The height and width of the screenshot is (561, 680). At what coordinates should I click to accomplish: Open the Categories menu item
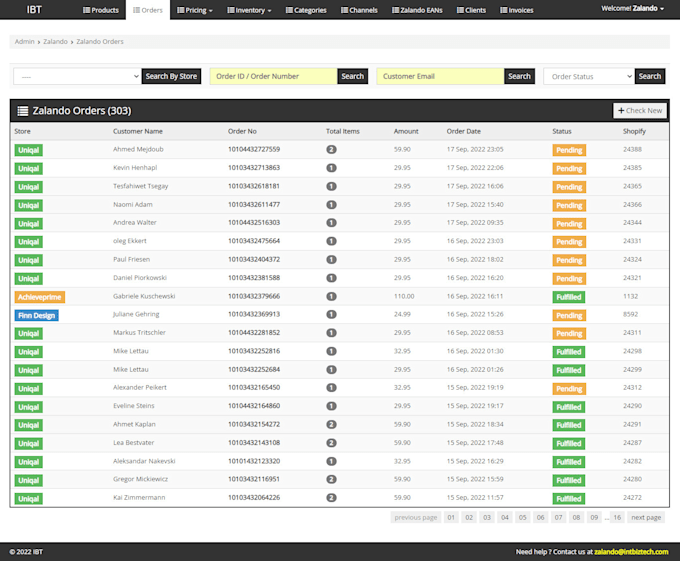click(x=306, y=10)
